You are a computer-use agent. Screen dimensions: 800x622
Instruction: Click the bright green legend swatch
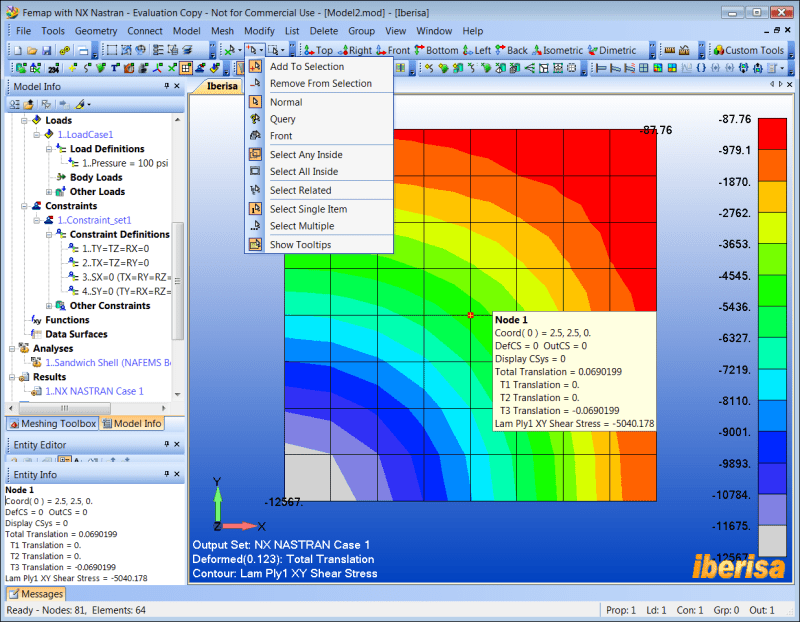click(x=772, y=290)
